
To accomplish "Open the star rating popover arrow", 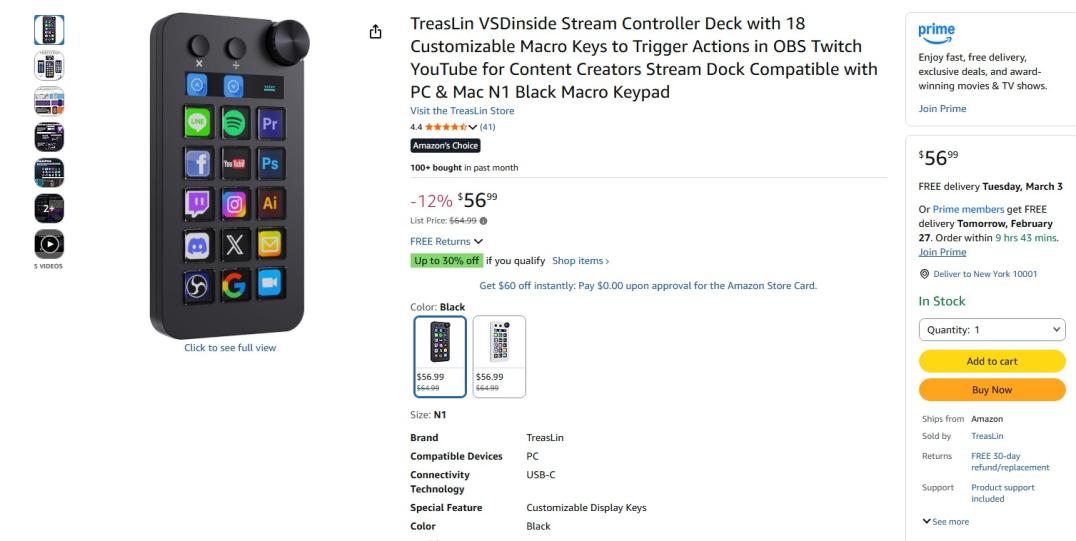I will [x=473, y=127].
